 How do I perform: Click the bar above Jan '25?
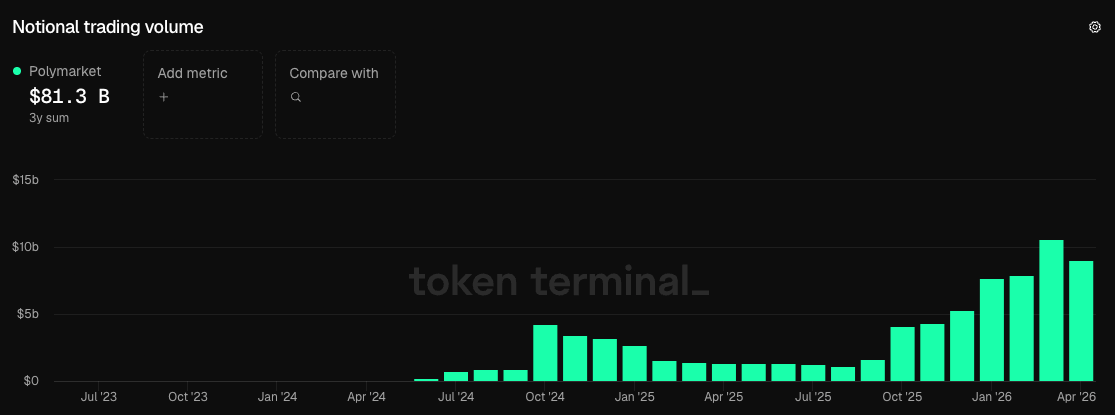(x=634, y=363)
